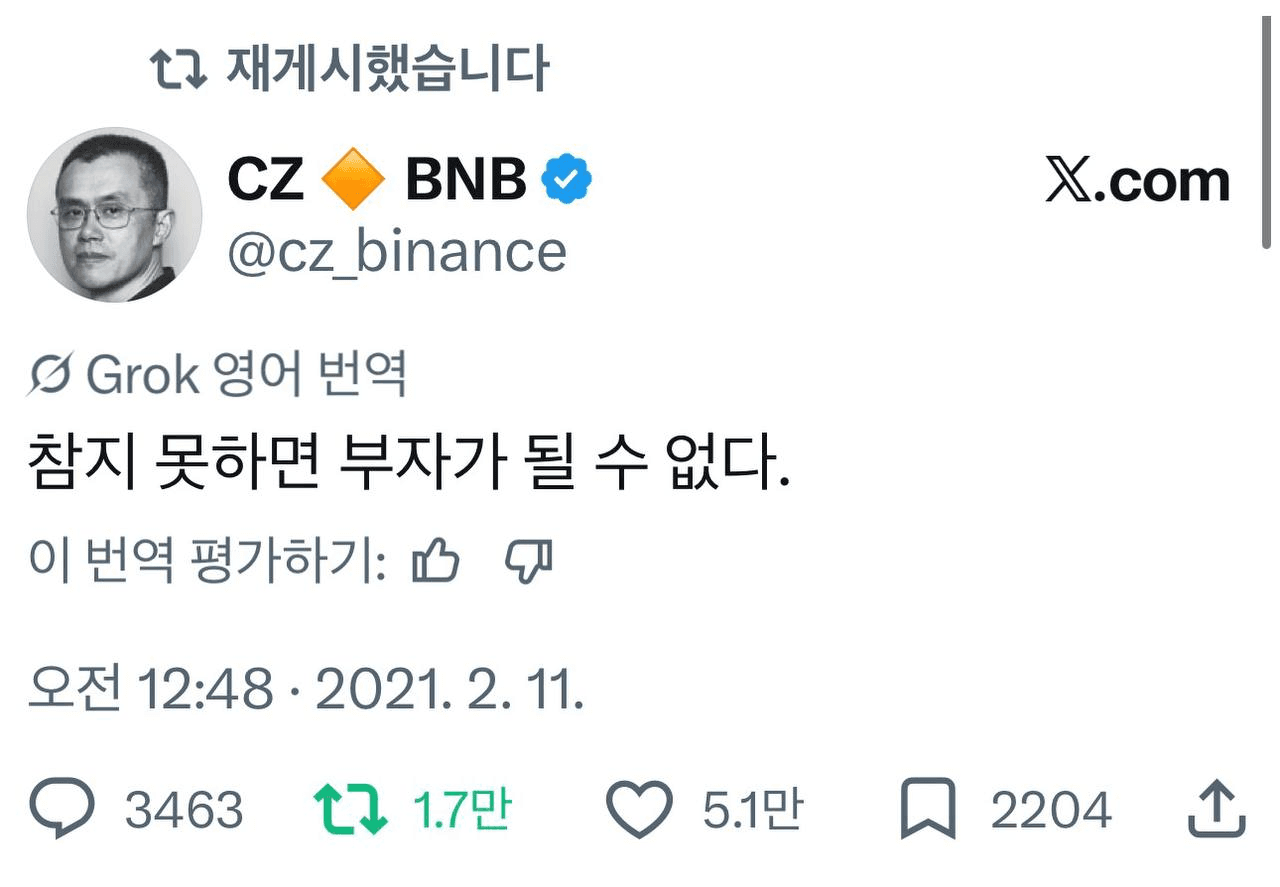Click the 'Grok 영어 번역' translation label
Screen dimensions: 1280x887
(246, 376)
